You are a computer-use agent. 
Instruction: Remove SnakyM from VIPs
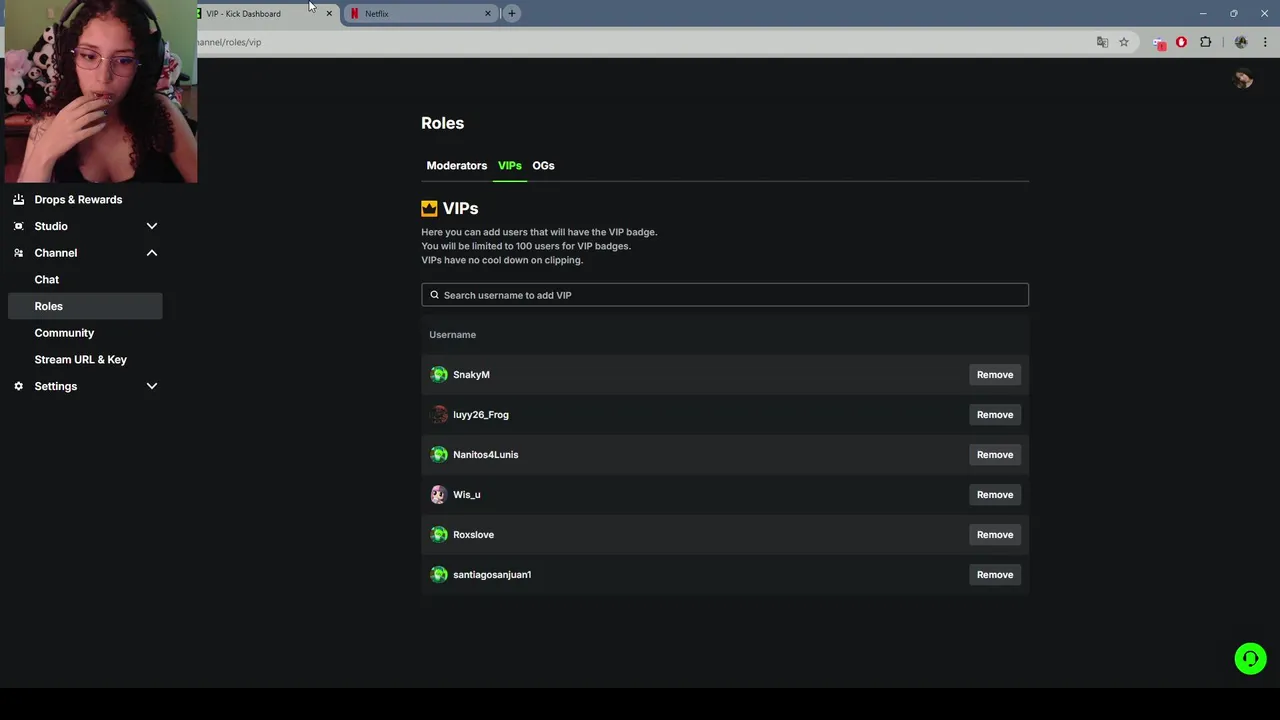tap(994, 375)
